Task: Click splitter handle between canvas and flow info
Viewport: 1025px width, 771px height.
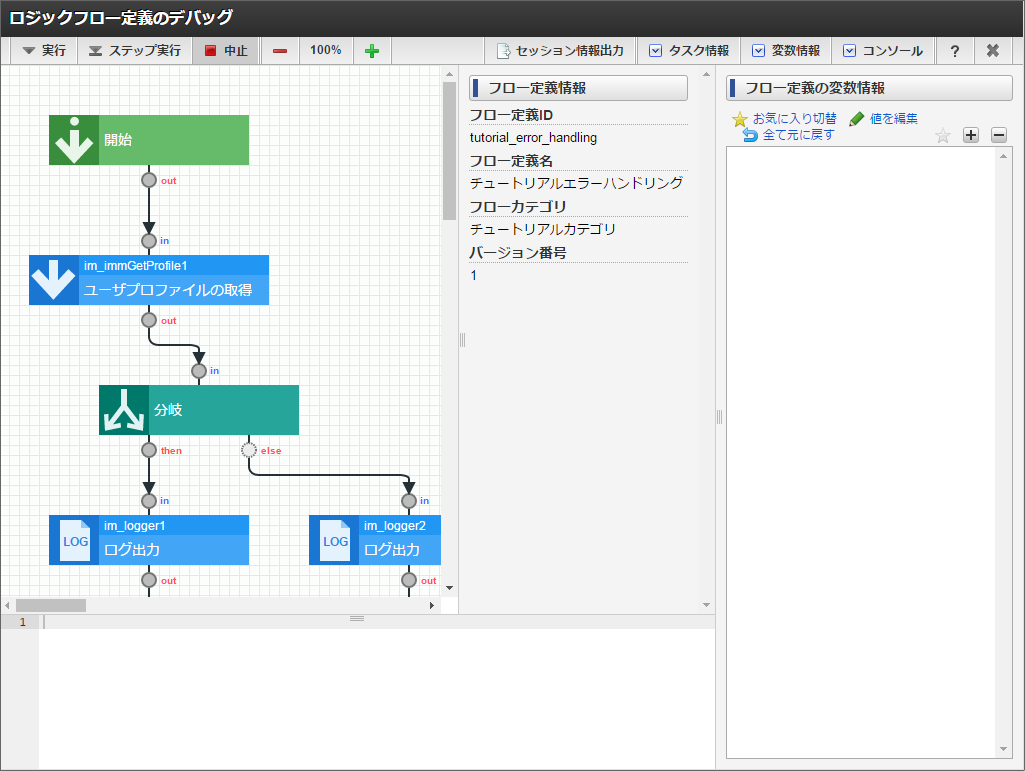Action: pyautogui.click(x=462, y=339)
